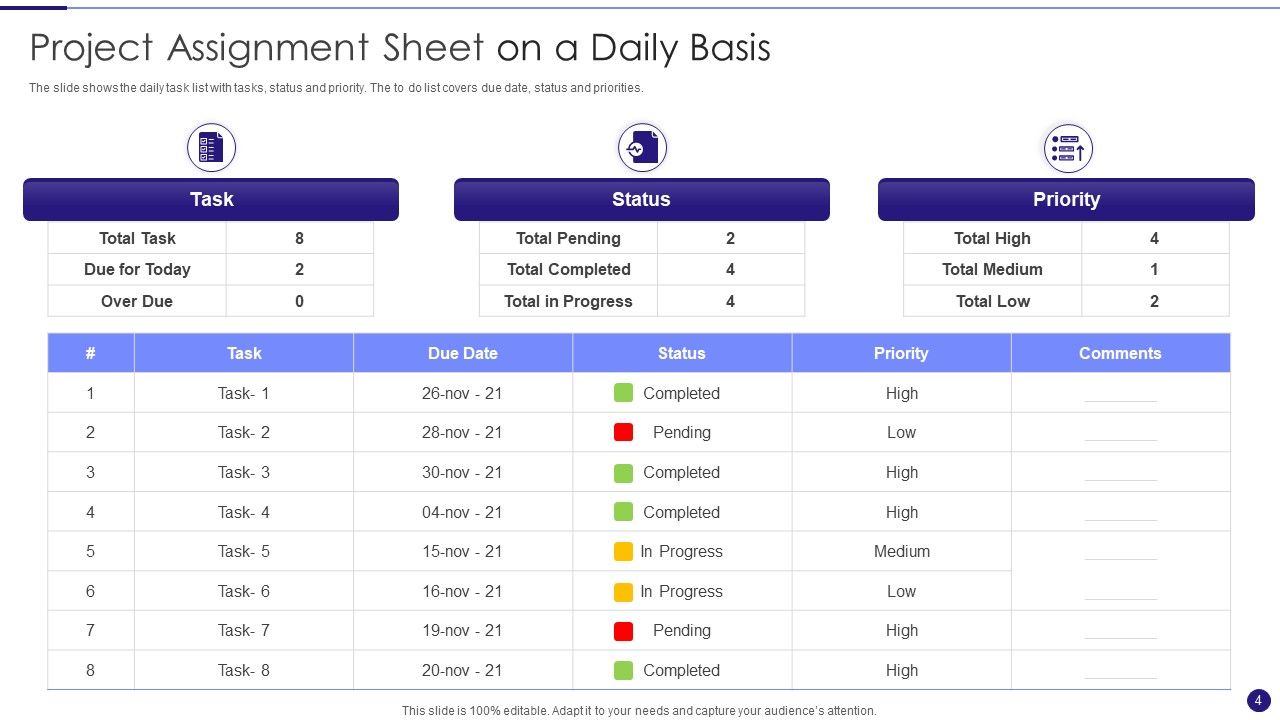The width and height of the screenshot is (1280, 720).
Task: Select the purple Status header banner
Action: (641, 199)
